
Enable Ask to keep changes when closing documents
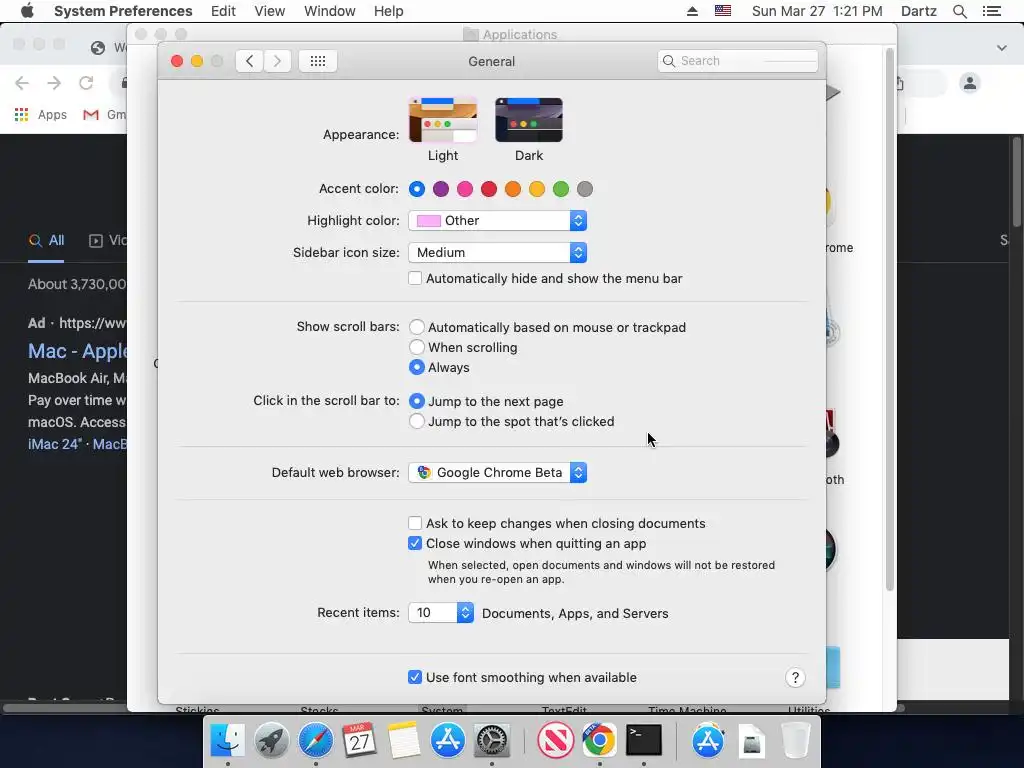point(415,523)
